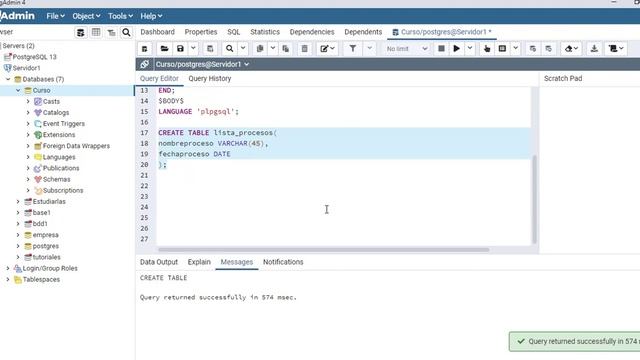Click the editor horizontal scrollbar
The width and height of the screenshot is (640, 360).
[x=324, y=249]
